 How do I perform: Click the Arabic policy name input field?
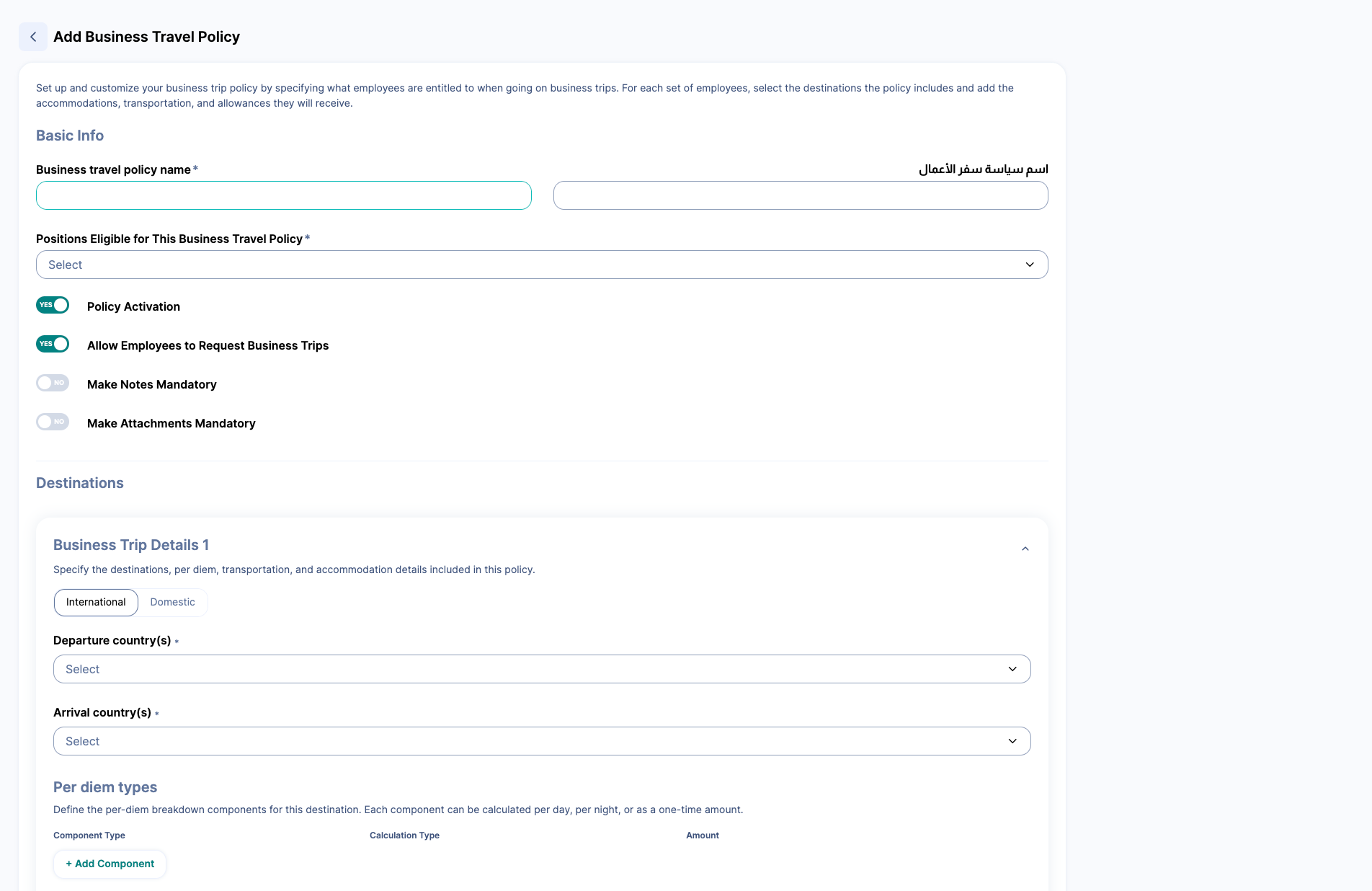tap(801, 195)
